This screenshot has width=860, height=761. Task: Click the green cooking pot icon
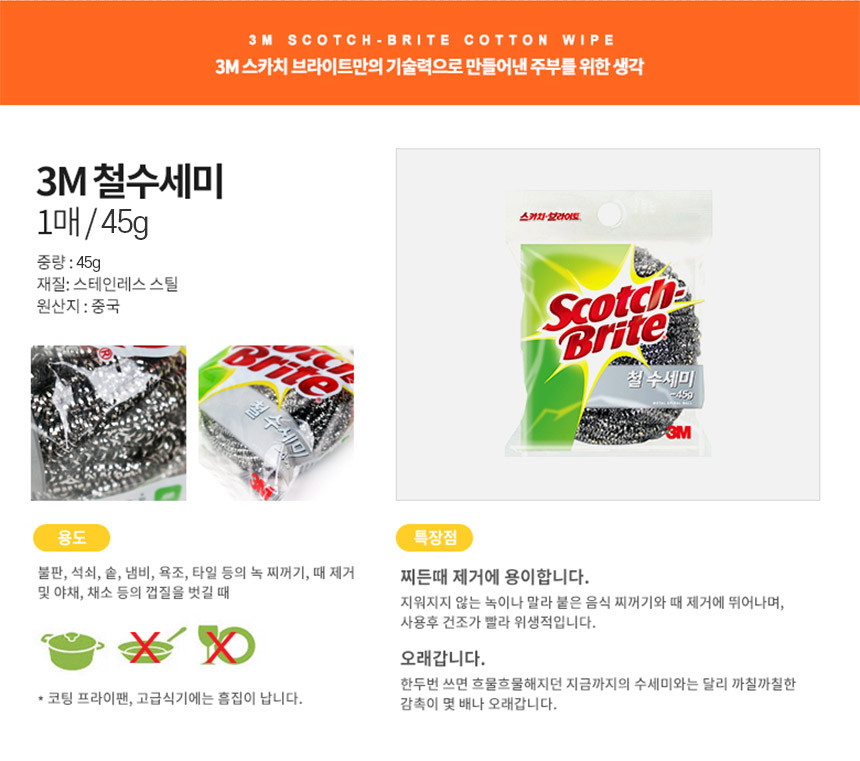pyautogui.click(x=72, y=650)
